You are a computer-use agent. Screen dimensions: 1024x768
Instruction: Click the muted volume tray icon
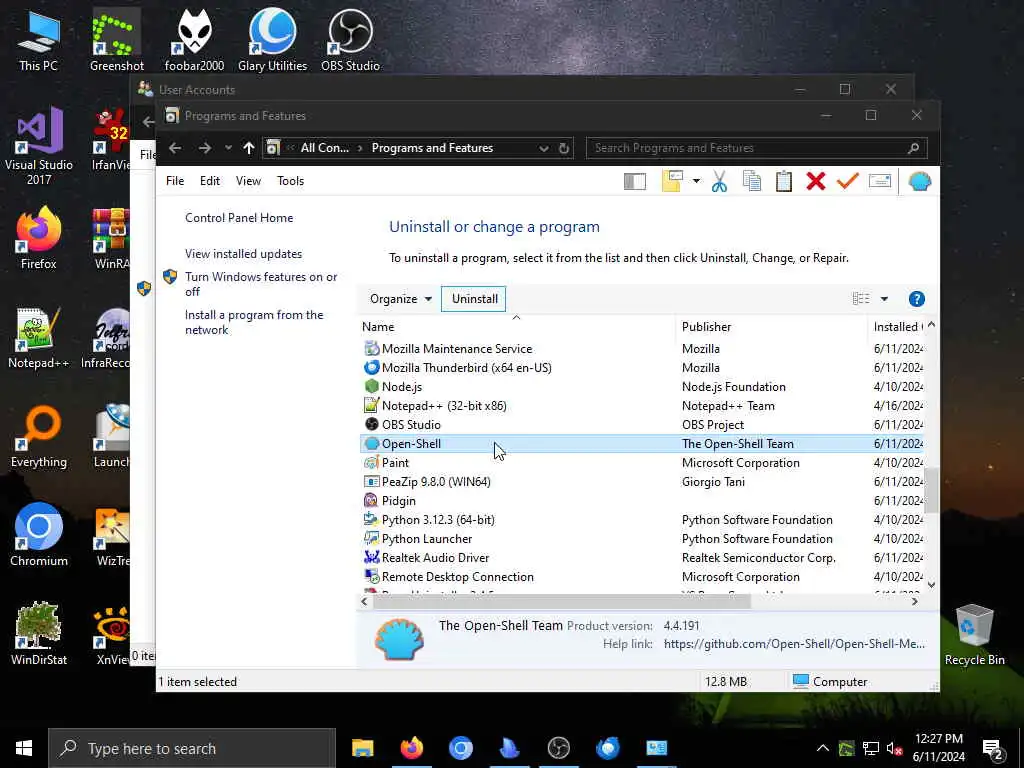[x=894, y=748]
